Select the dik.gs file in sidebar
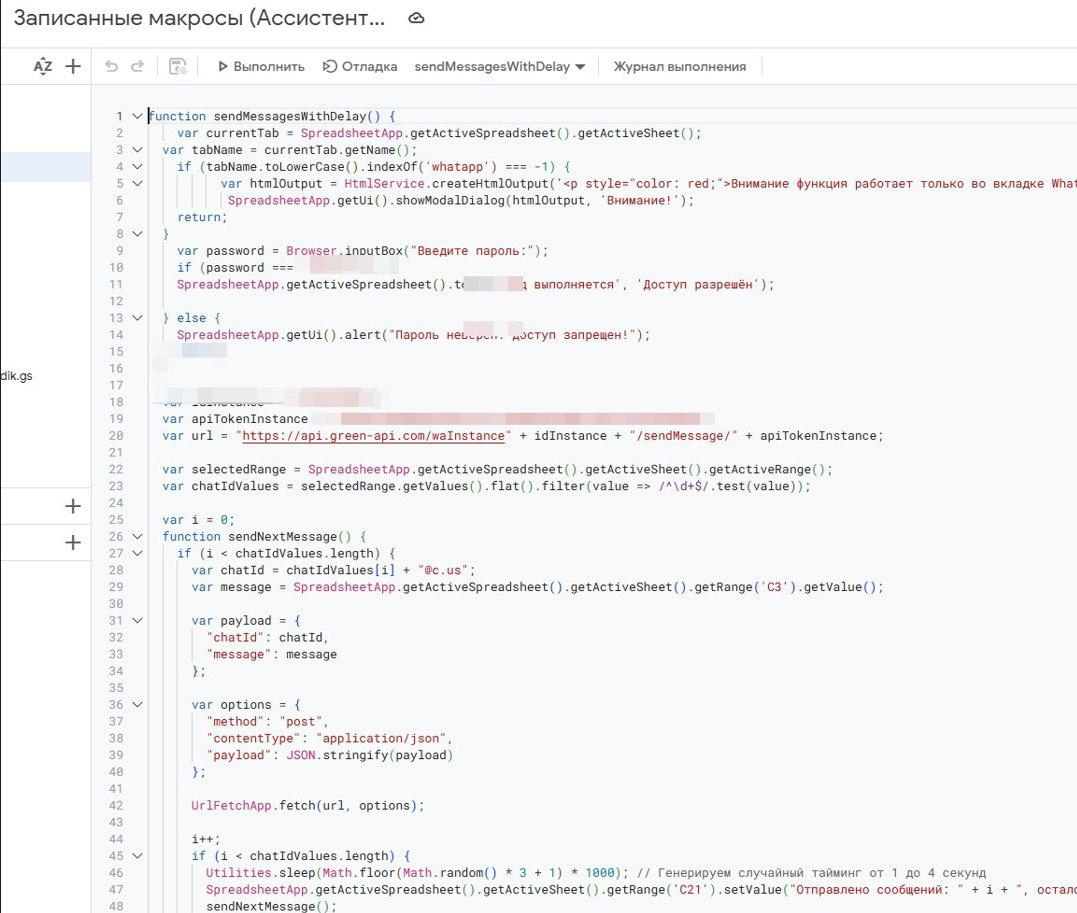The image size is (1077, 913). point(16,376)
